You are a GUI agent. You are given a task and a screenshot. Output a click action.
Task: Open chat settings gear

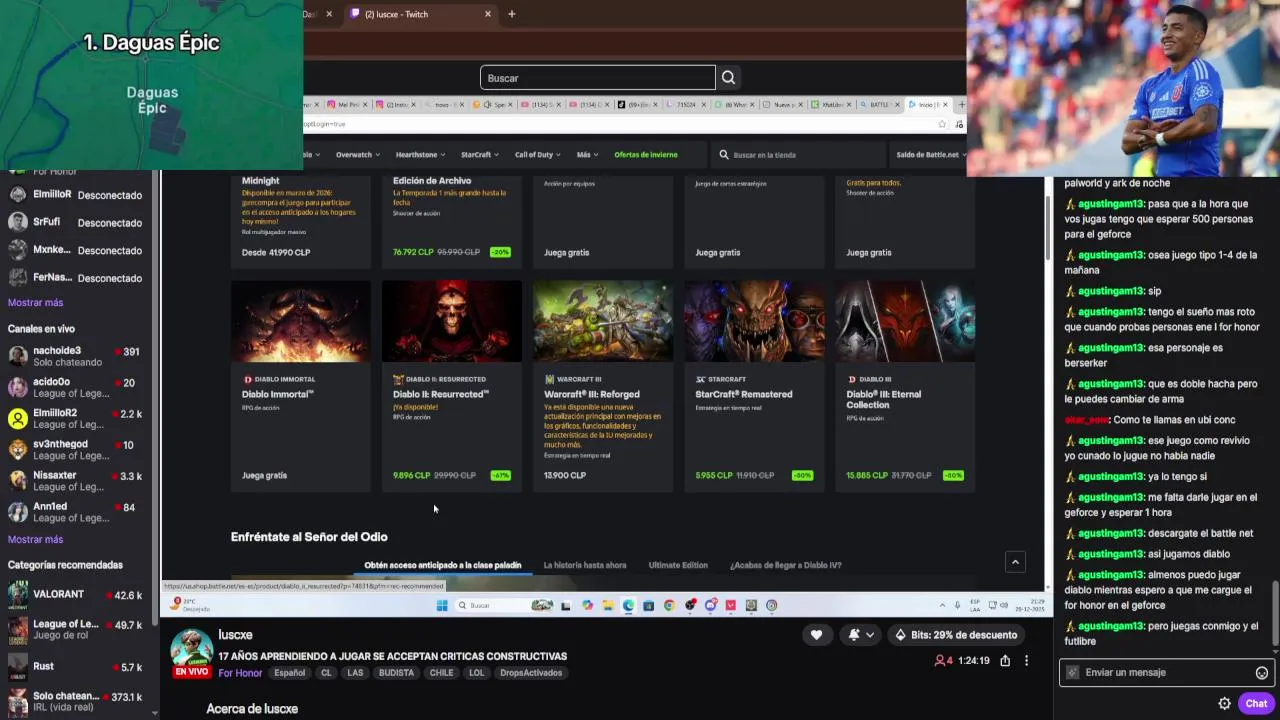[x=1224, y=703]
